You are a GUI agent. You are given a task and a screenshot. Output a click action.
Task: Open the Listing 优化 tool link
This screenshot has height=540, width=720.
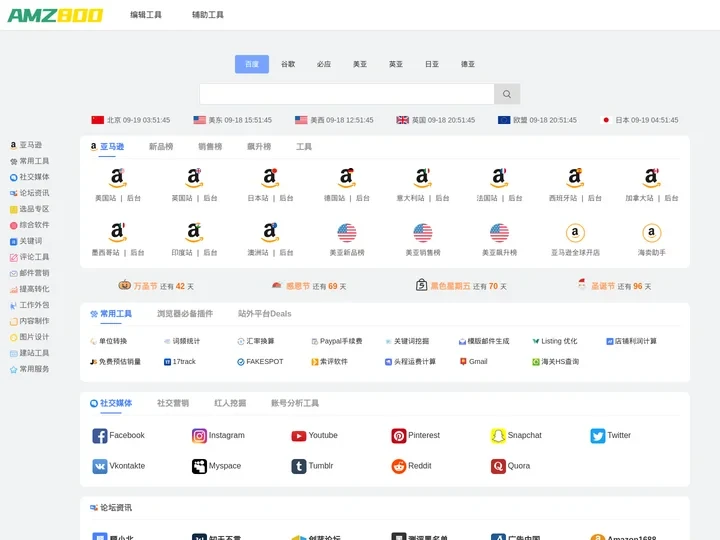tap(555, 341)
